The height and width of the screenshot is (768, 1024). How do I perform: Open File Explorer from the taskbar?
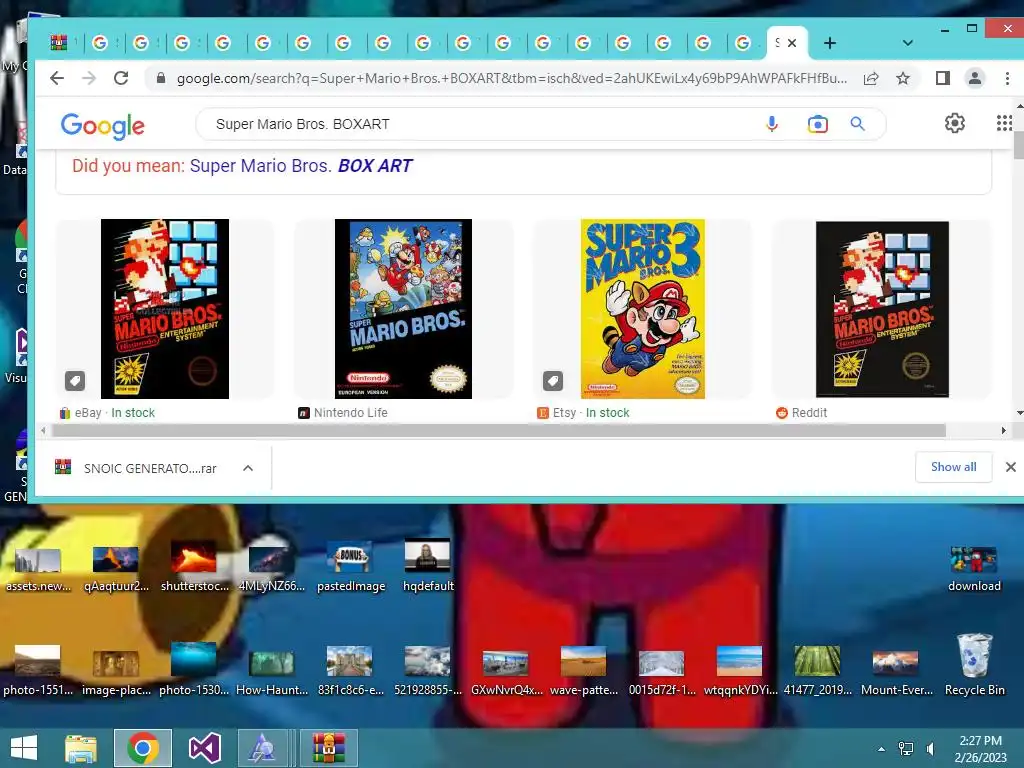[x=81, y=748]
